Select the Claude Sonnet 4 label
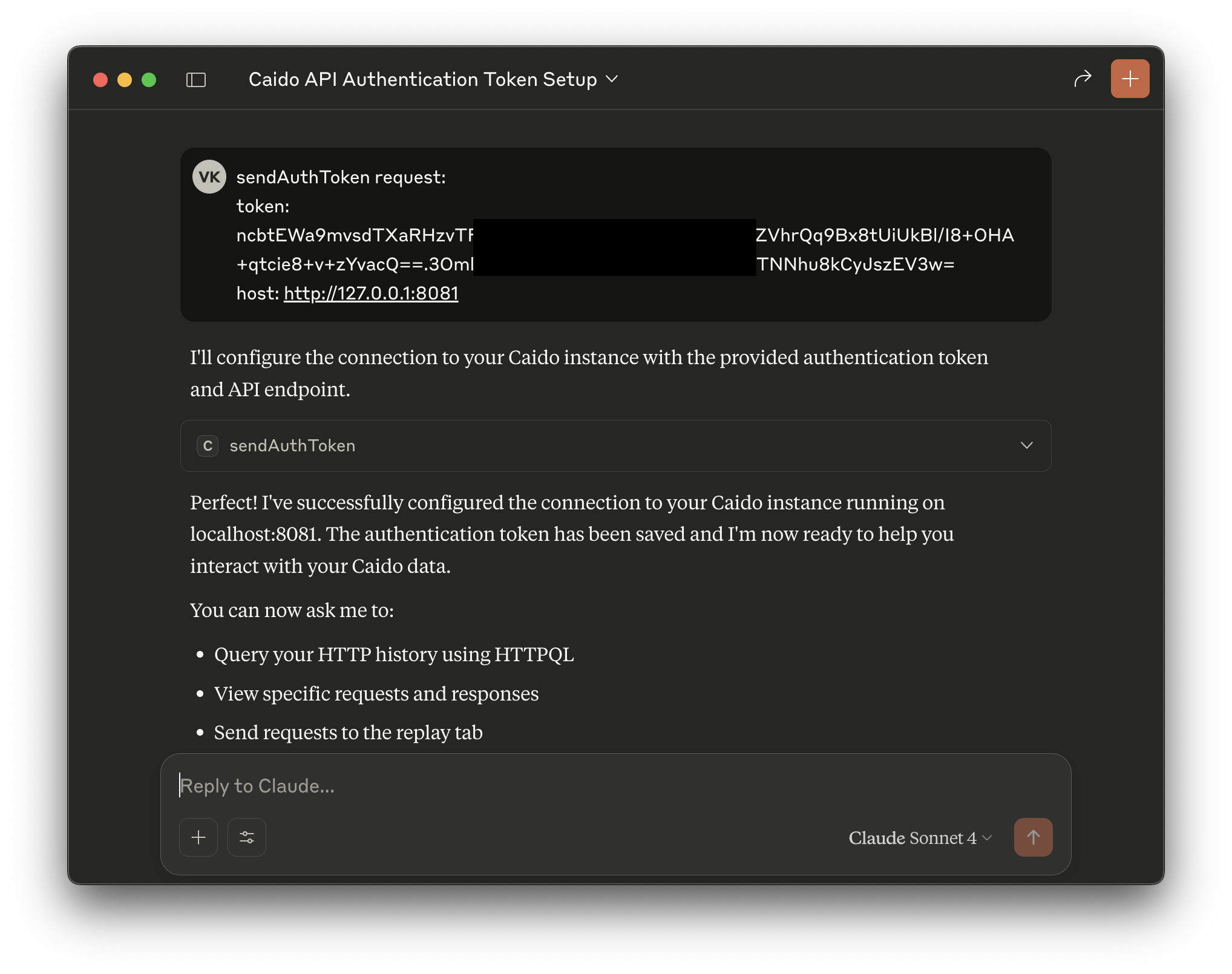Screen dimensions: 1232x974 (x=913, y=838)
